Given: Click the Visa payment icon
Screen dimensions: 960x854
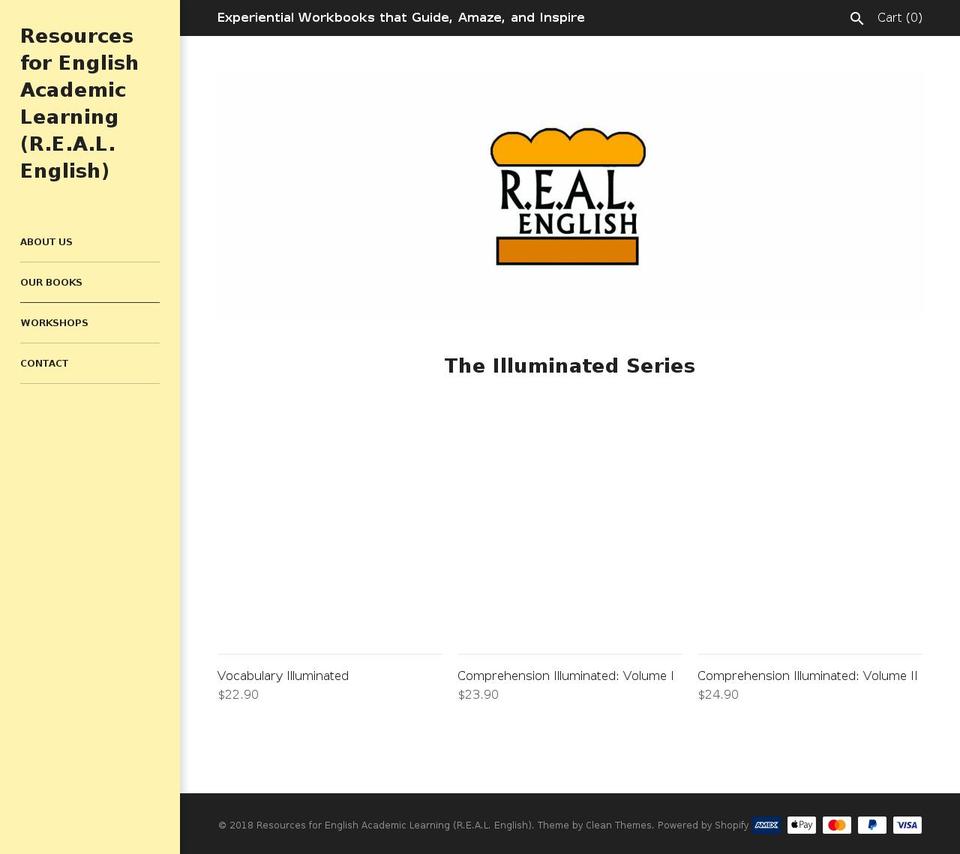Looking at the screenshot, I should [x=907, y=825].
